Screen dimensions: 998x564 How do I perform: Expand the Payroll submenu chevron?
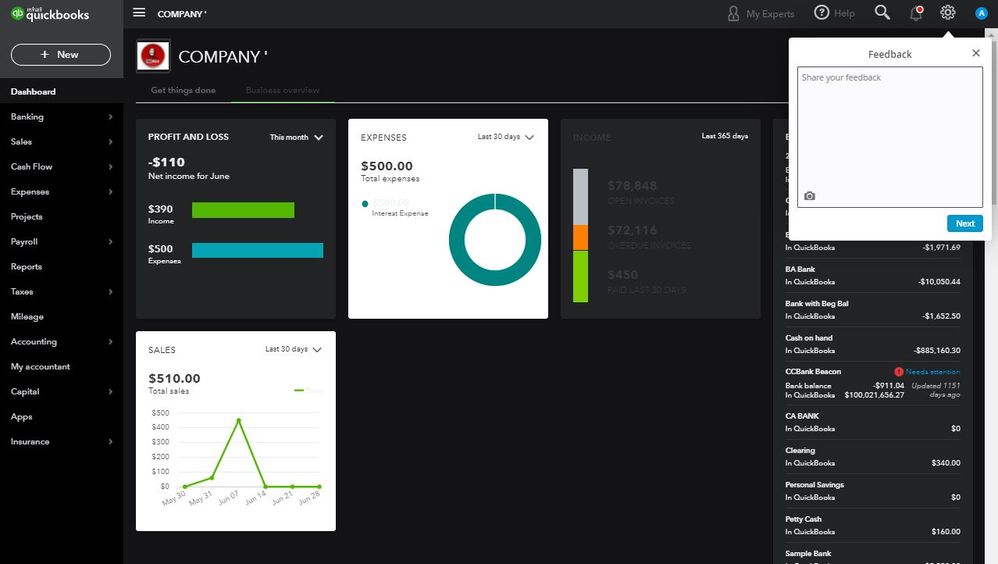111,242
